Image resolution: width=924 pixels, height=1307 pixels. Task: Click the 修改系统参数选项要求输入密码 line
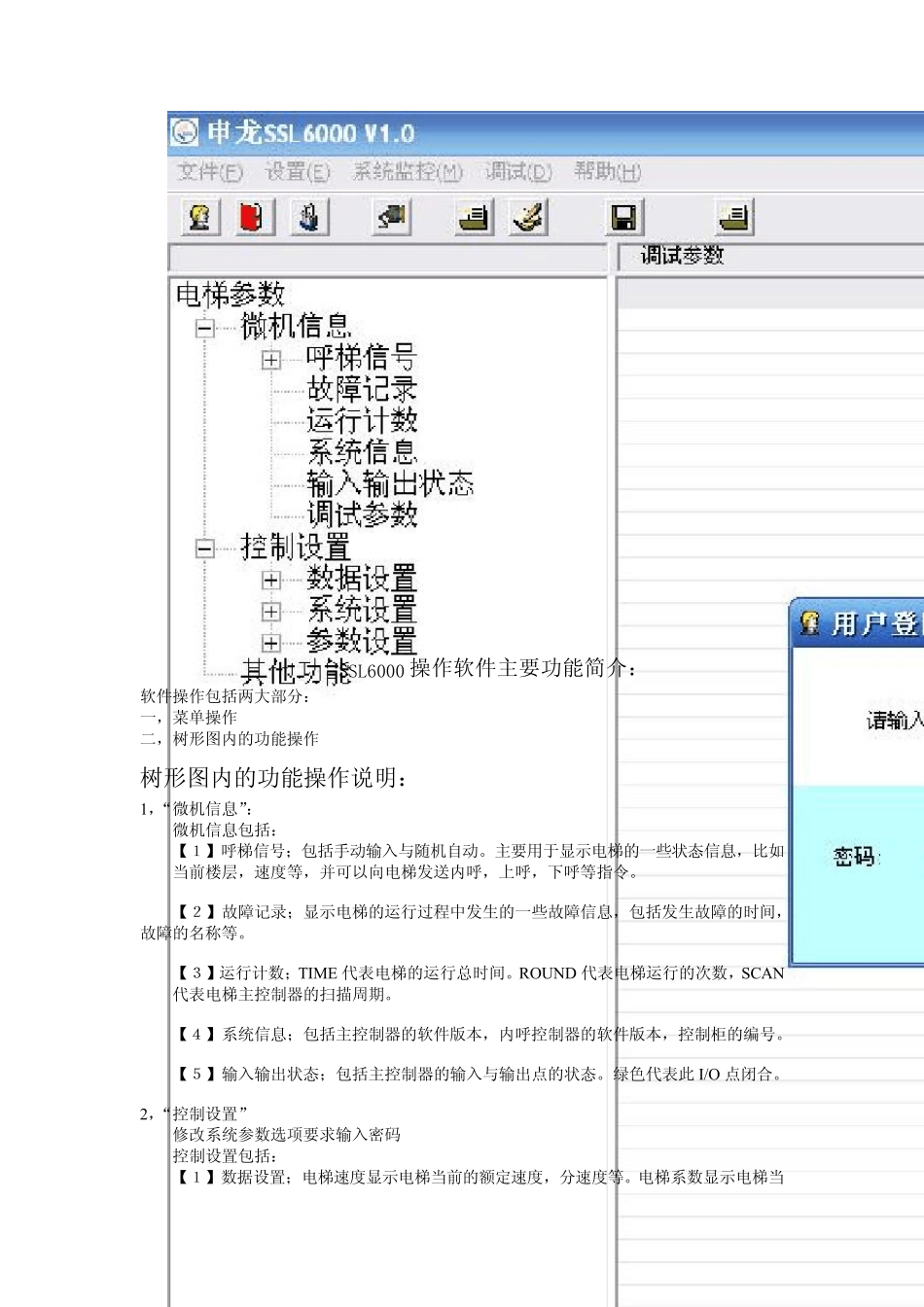[287, 1135]
